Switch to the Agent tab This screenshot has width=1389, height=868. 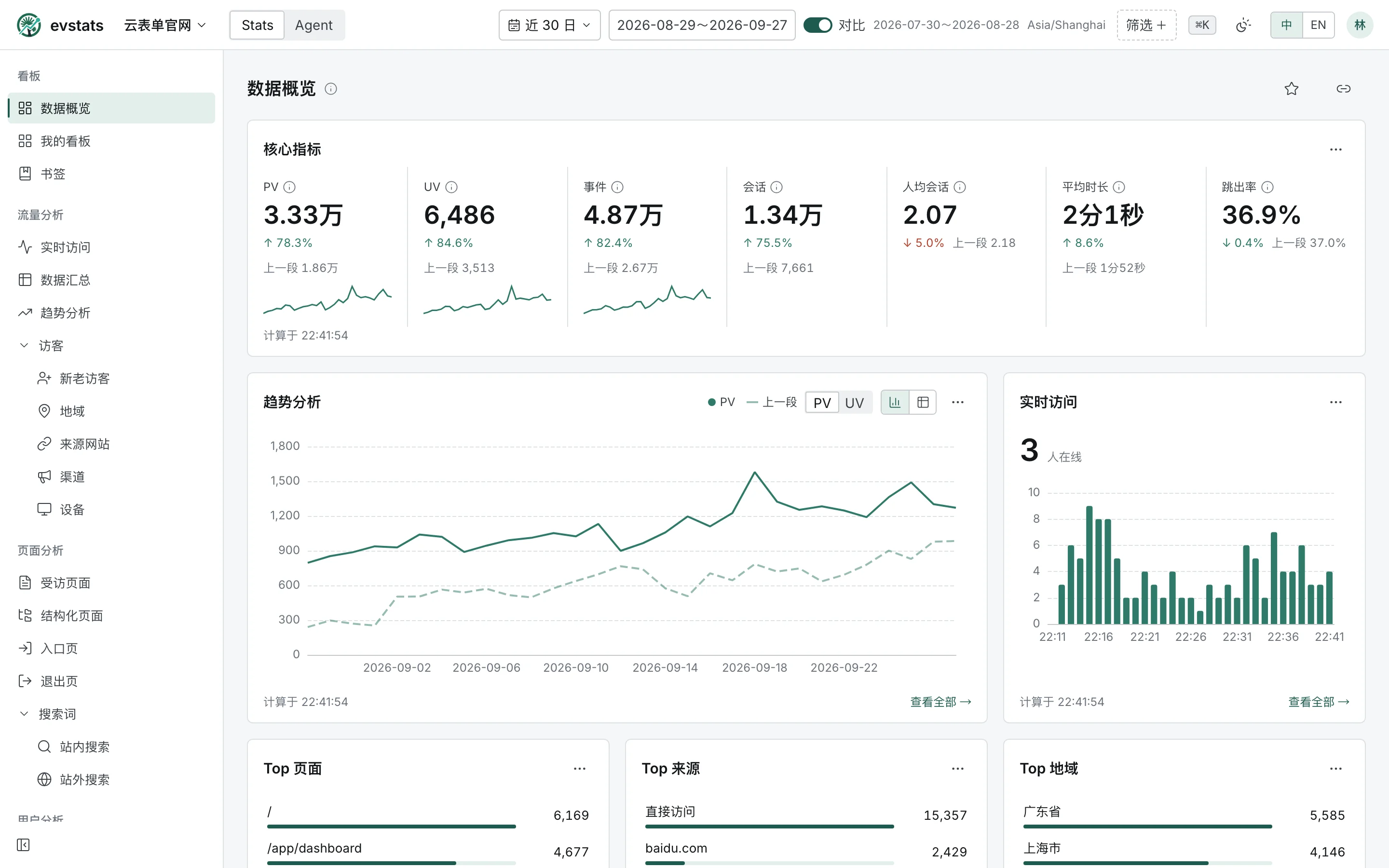(313, 25)
